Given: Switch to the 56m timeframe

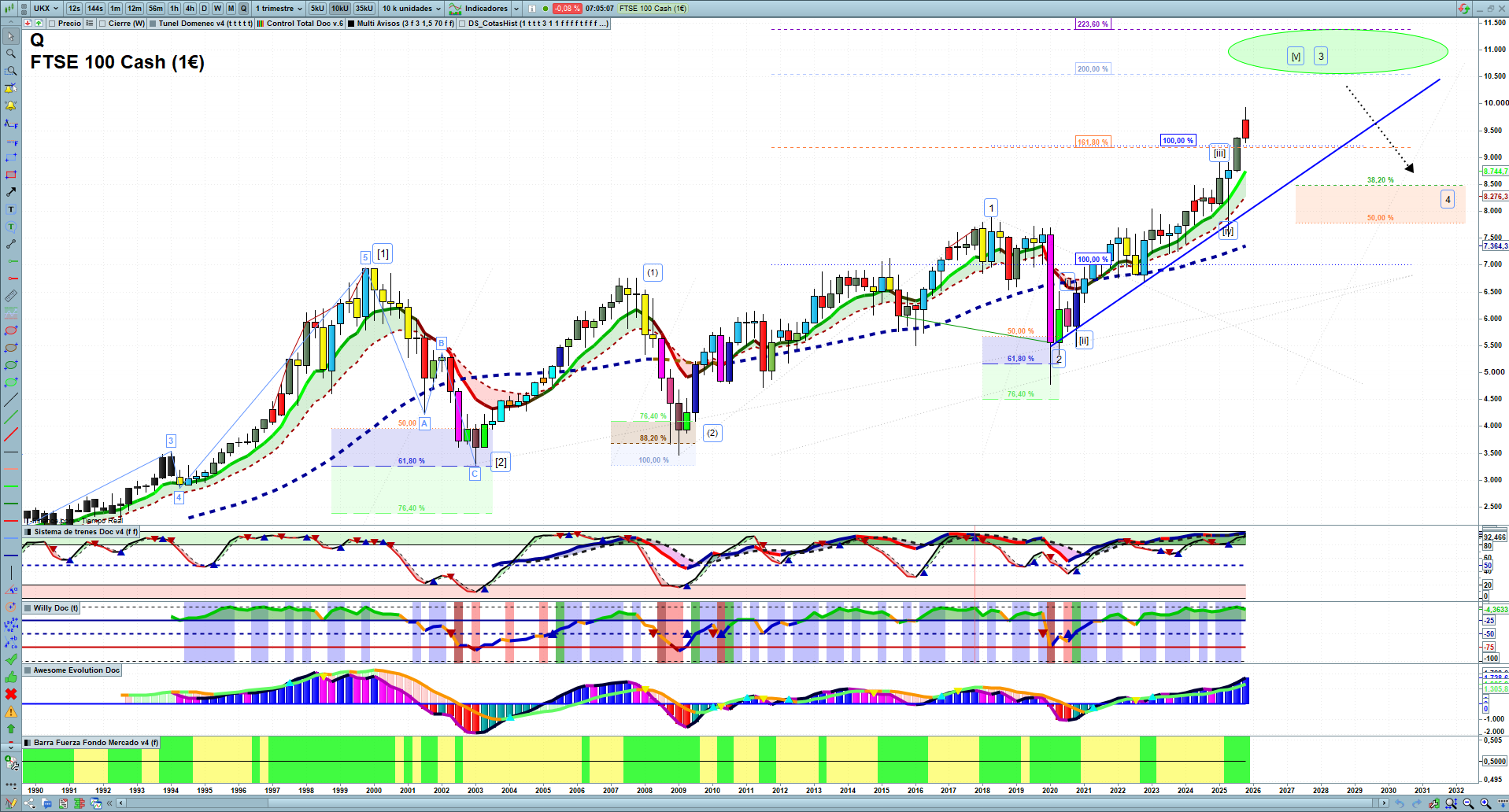Looking at the screenshot, I should click(156, 9).
